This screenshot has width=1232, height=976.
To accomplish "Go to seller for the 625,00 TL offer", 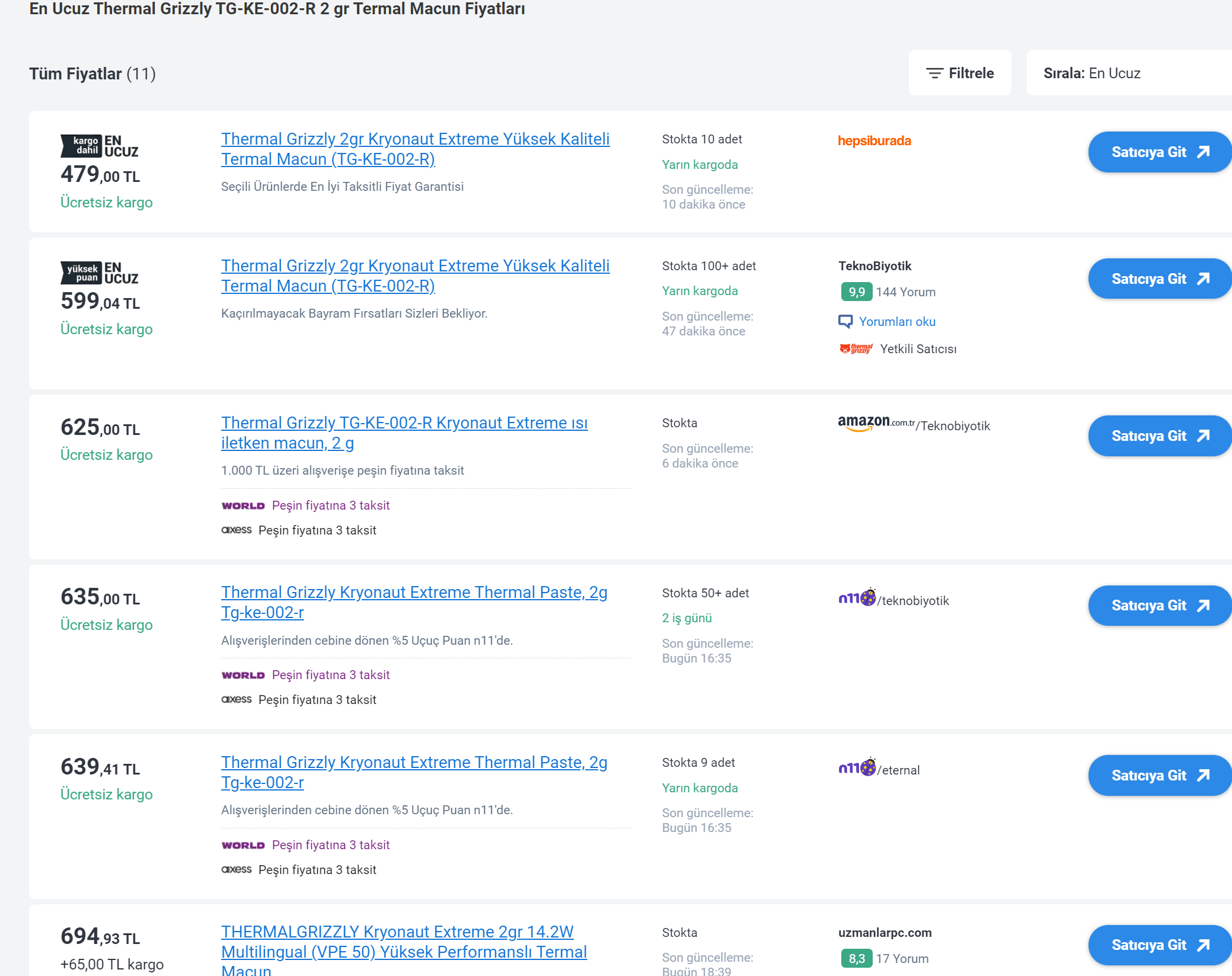I will point(1160,436).
